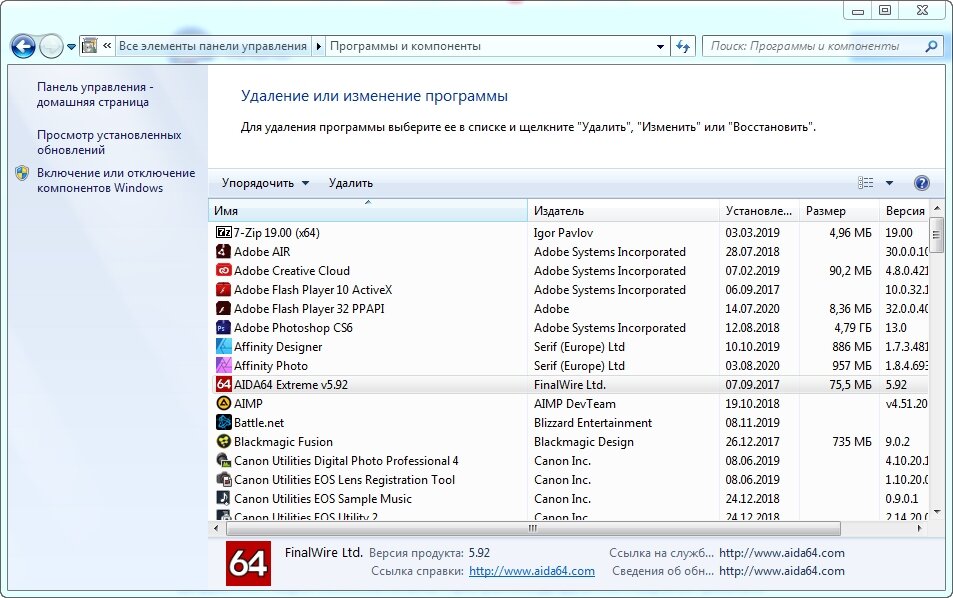Click the double chevron in address bar
Viewport: 953px width, 598px height.
click(x=107, y=46)
